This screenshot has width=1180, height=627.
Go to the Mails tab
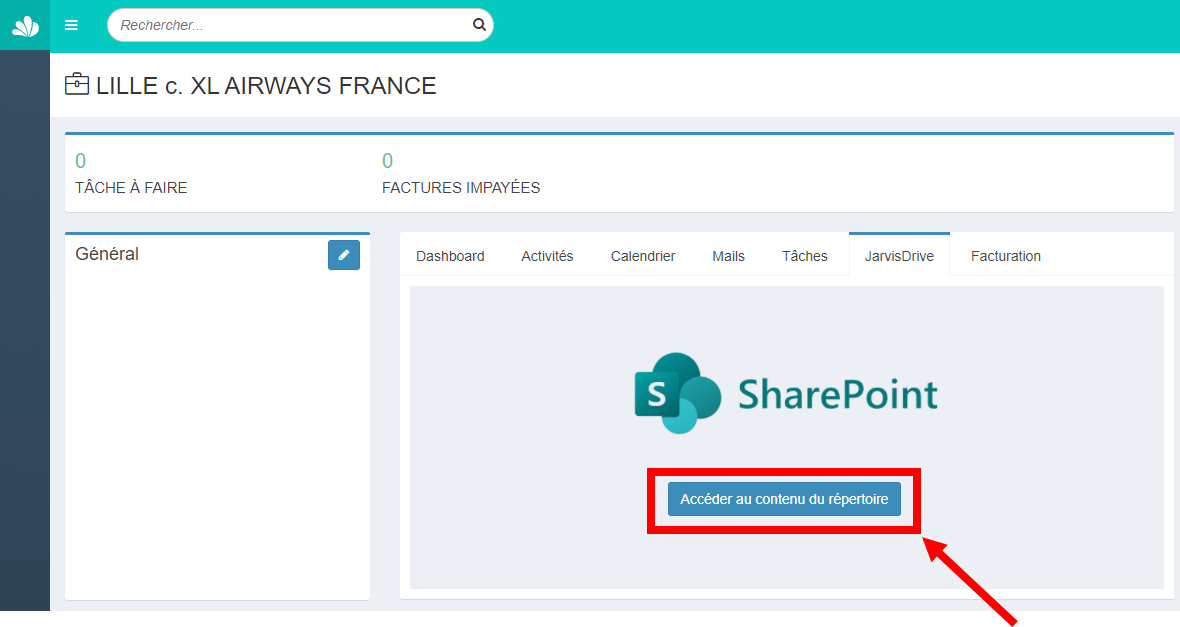(x=728, y=256)
